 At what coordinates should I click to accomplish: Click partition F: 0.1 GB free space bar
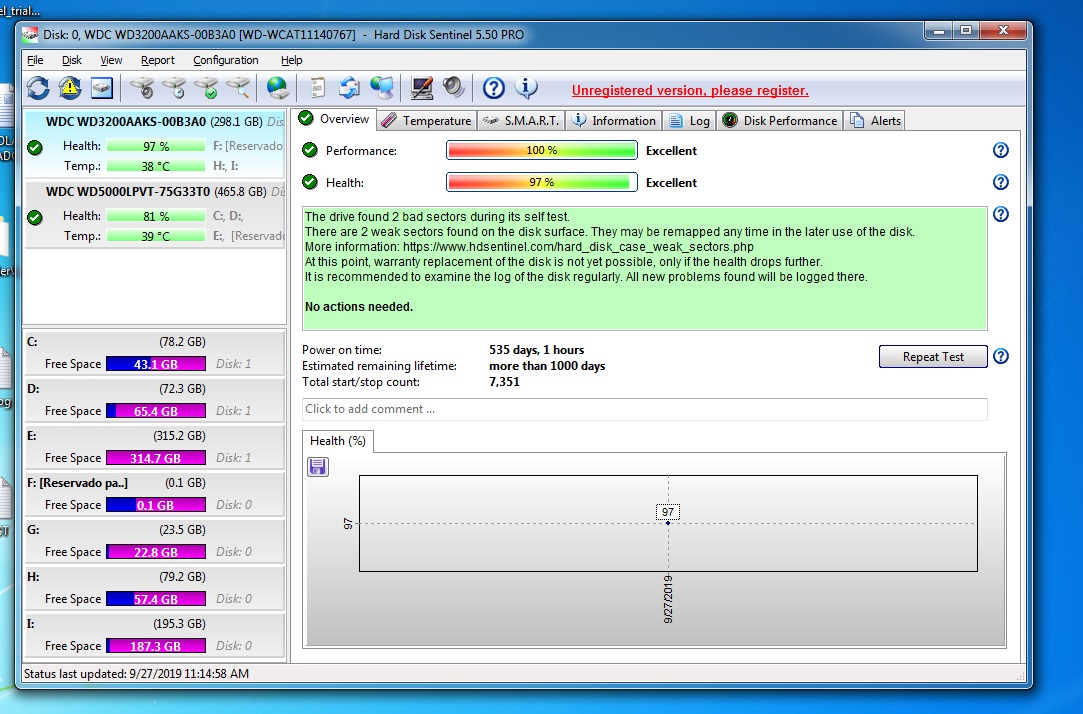(x=156, y=505)
